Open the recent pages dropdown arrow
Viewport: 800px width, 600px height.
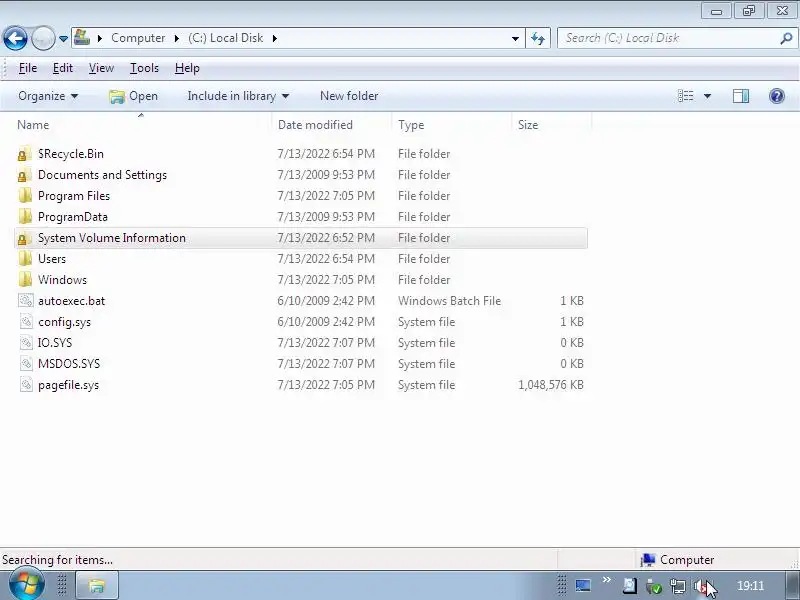[x=63, y=38]
